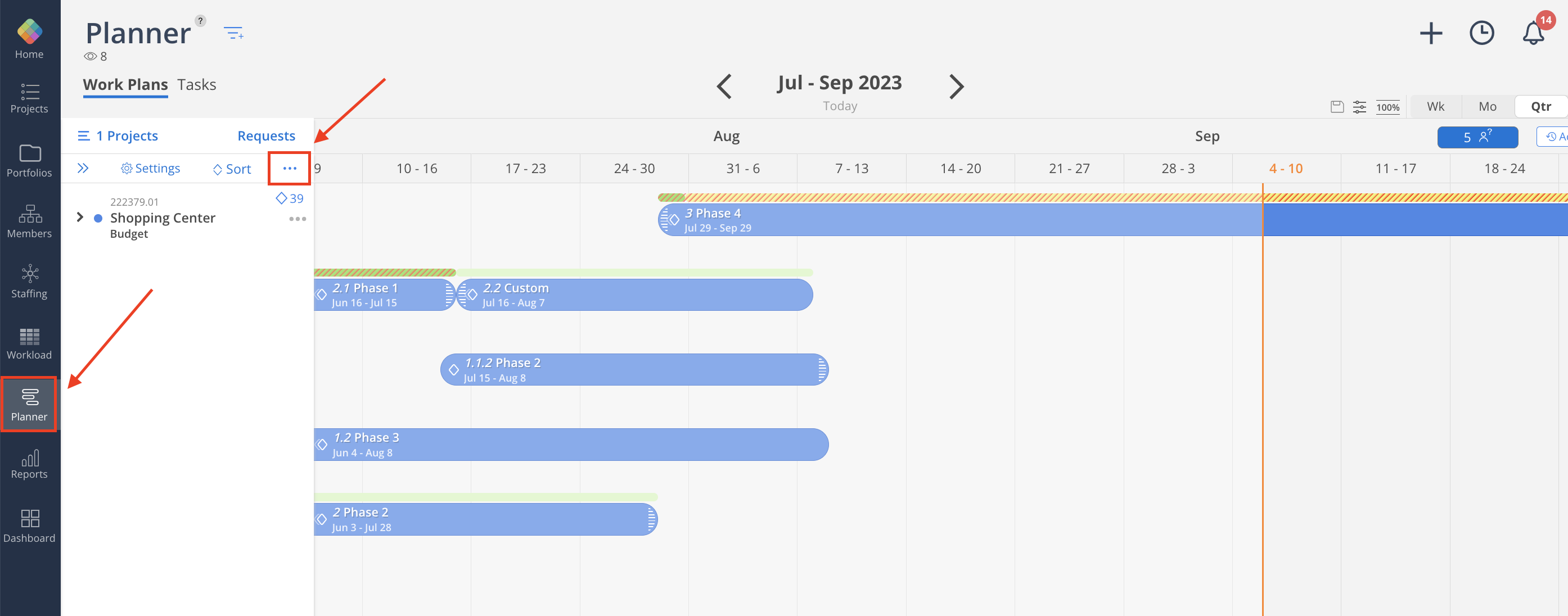
Task: Click the notifications bell icon
Action: (1533, 33)
